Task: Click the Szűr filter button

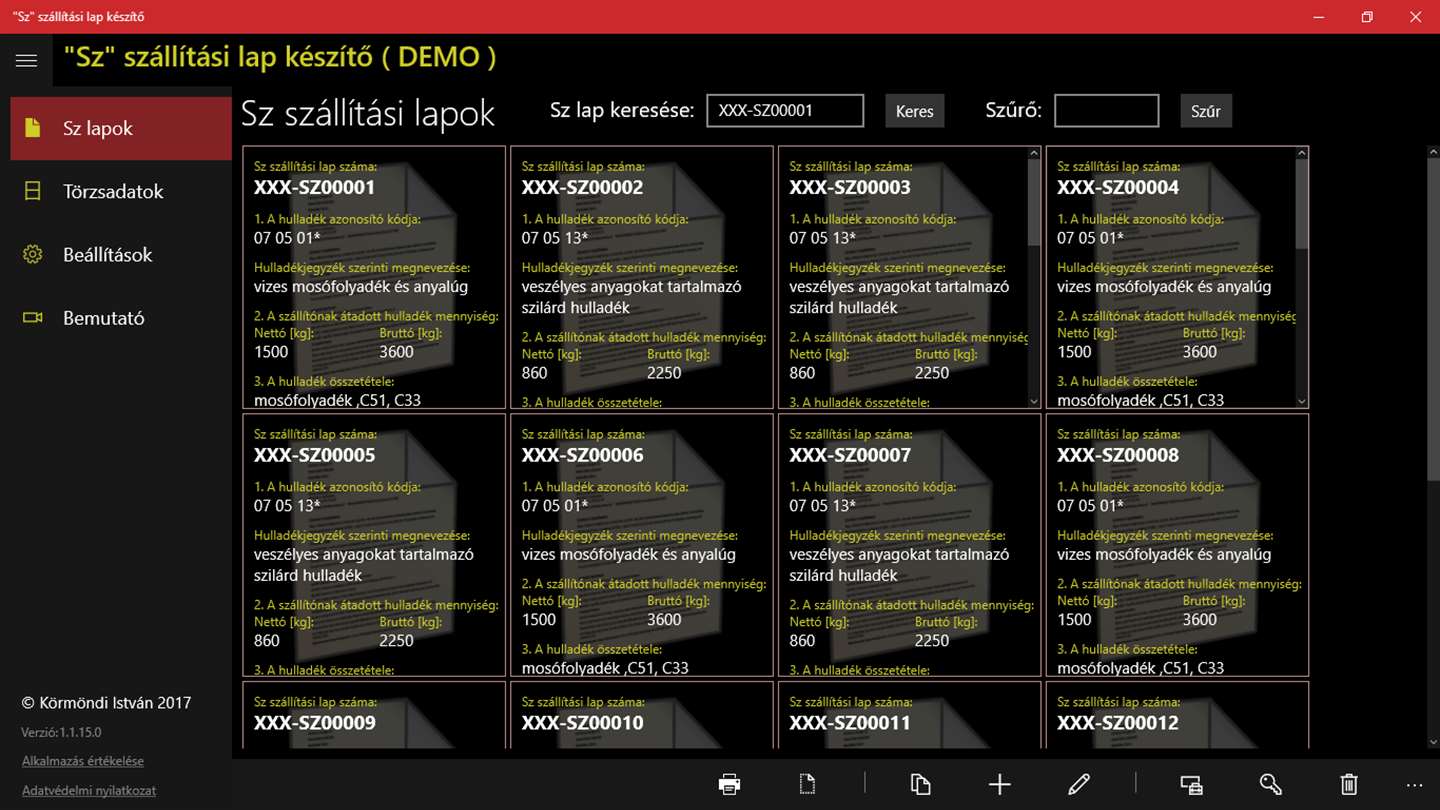Action: click(x=1206, y=111)
